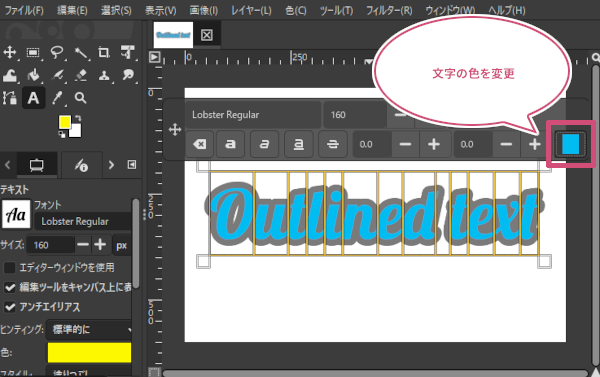Open the フィルター(R) menu
The width and height of the screenshot is (600, 377).
pos(389,10)
